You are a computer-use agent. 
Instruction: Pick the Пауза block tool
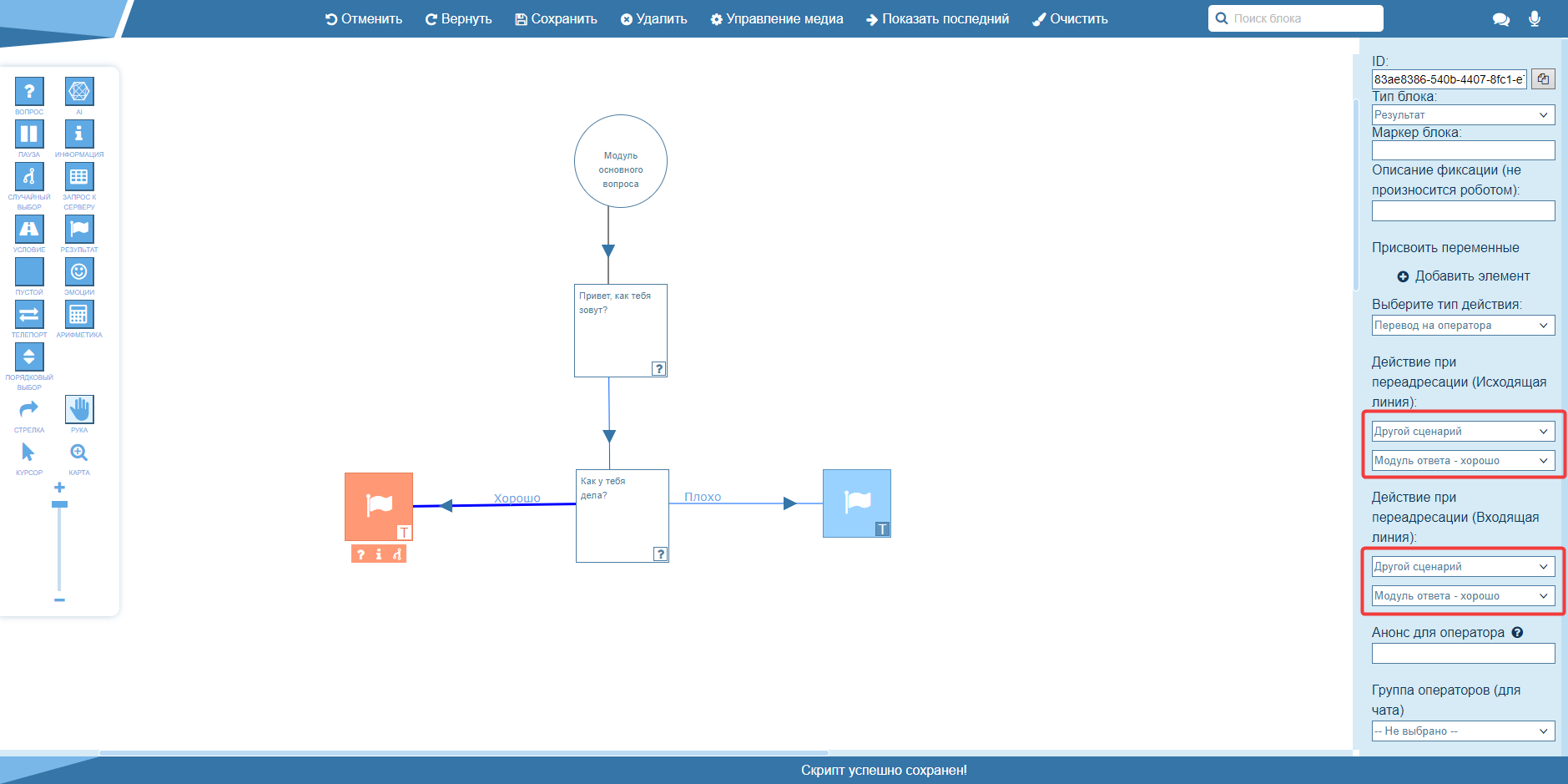29,134
